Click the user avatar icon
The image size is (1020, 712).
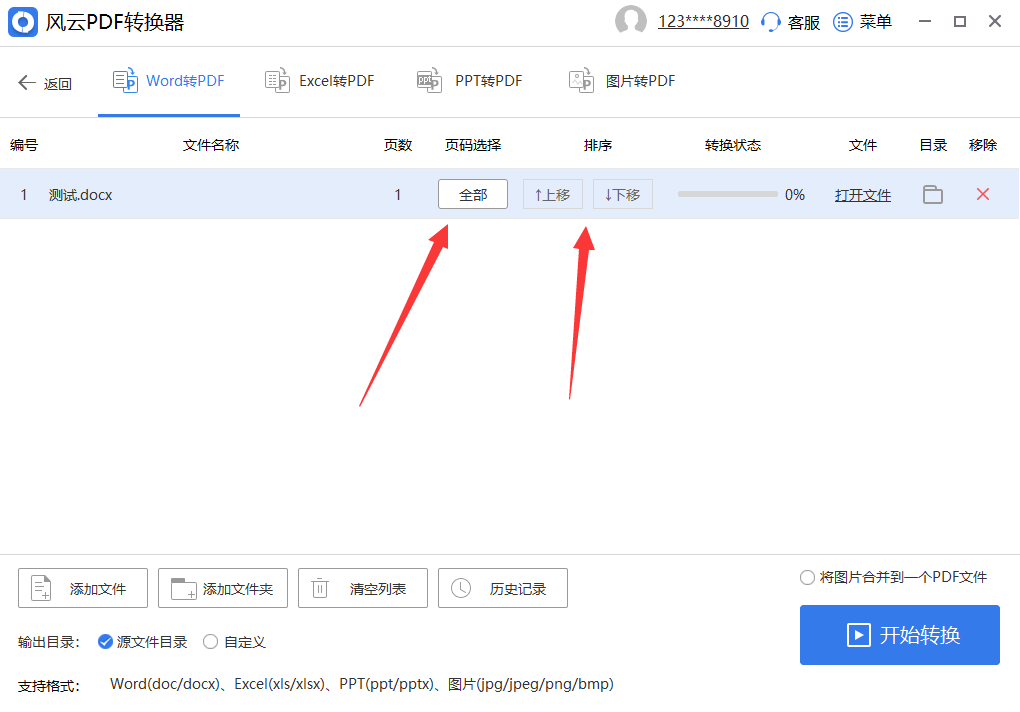point(631,20)
